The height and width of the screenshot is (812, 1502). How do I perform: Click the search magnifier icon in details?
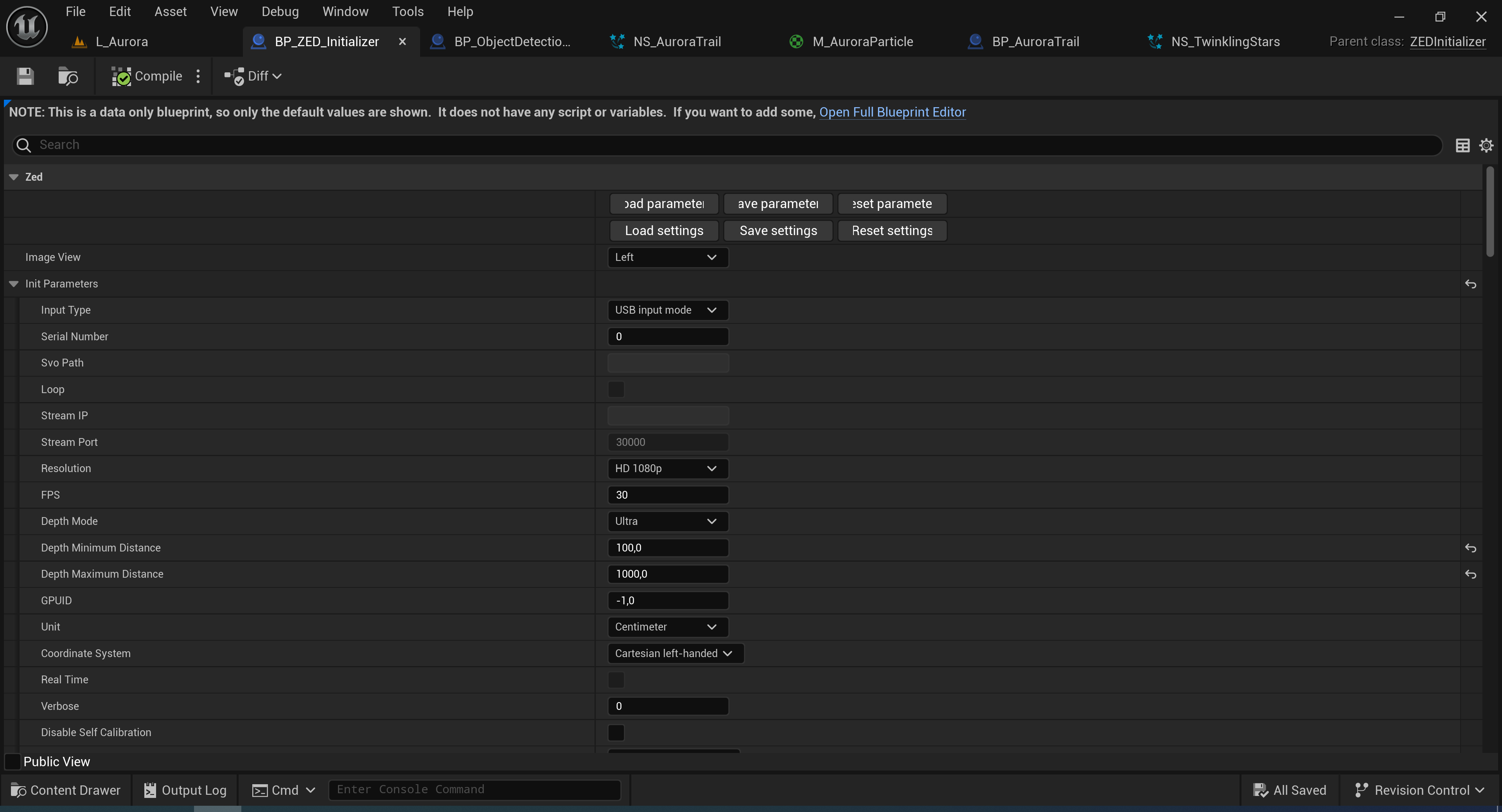[x=23, y=145]
